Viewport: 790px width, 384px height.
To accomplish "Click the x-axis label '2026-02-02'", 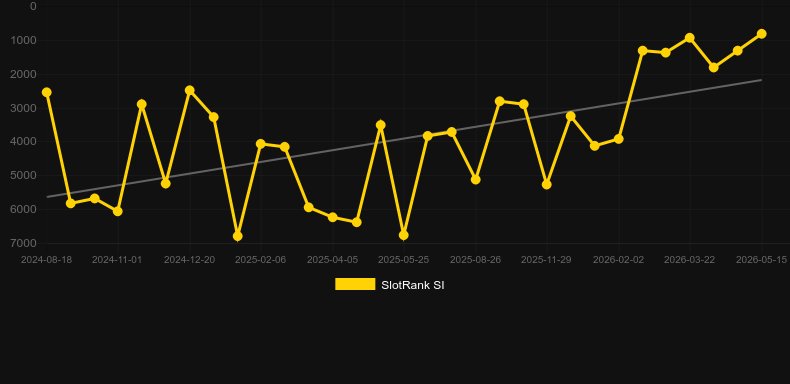I will (618, 260).
